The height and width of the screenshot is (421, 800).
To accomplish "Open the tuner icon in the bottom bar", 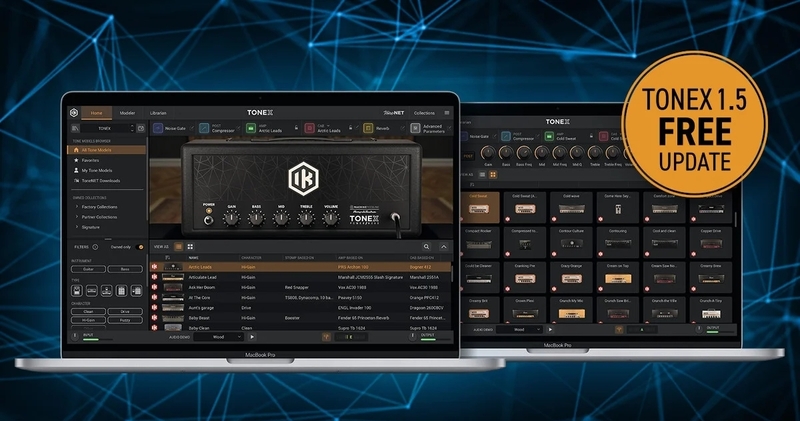I will [x=326, y=337].
